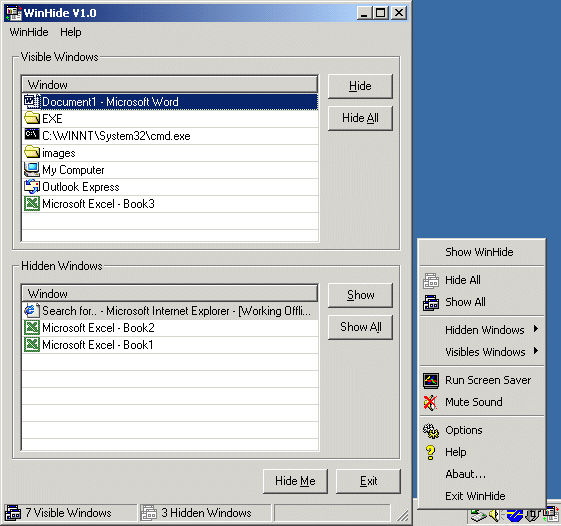561x526 pixels.
Task: Click the Run Screen Saver monitor icon
Action: 431,381
